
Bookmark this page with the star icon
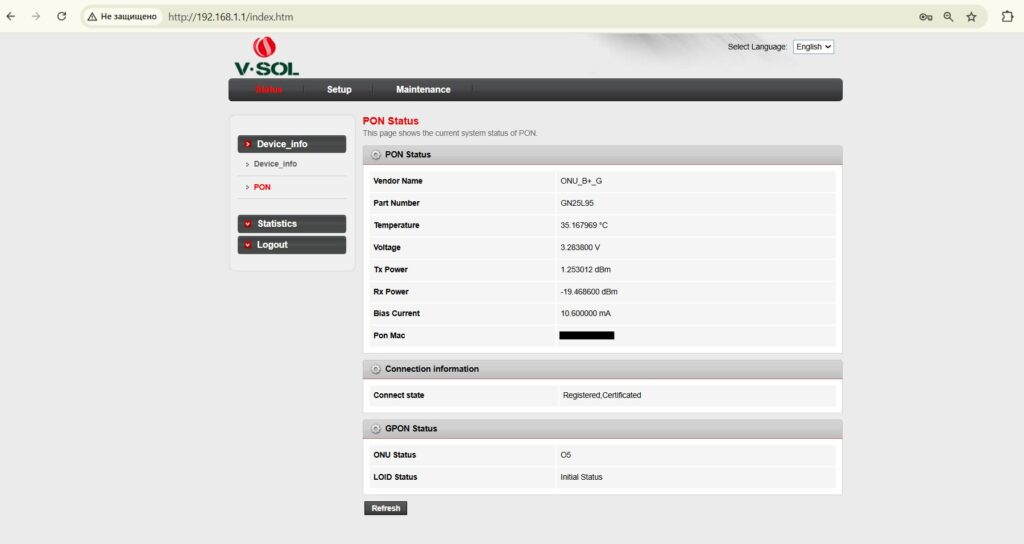point(971,17)
